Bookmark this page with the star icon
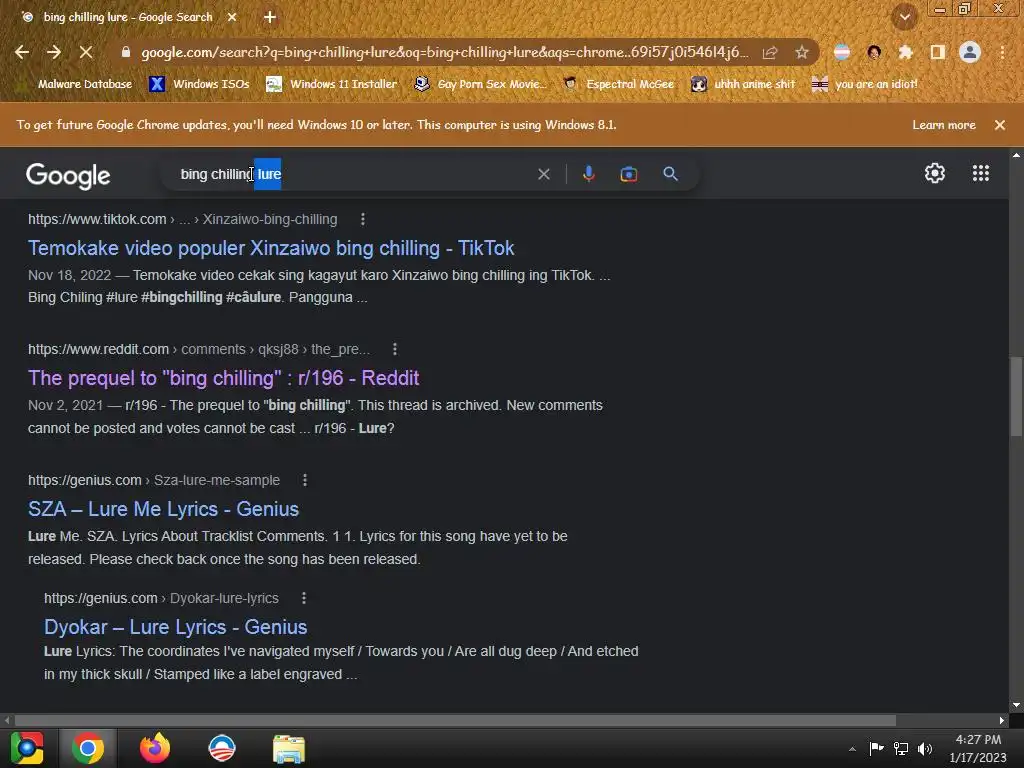 click(802, 52)
